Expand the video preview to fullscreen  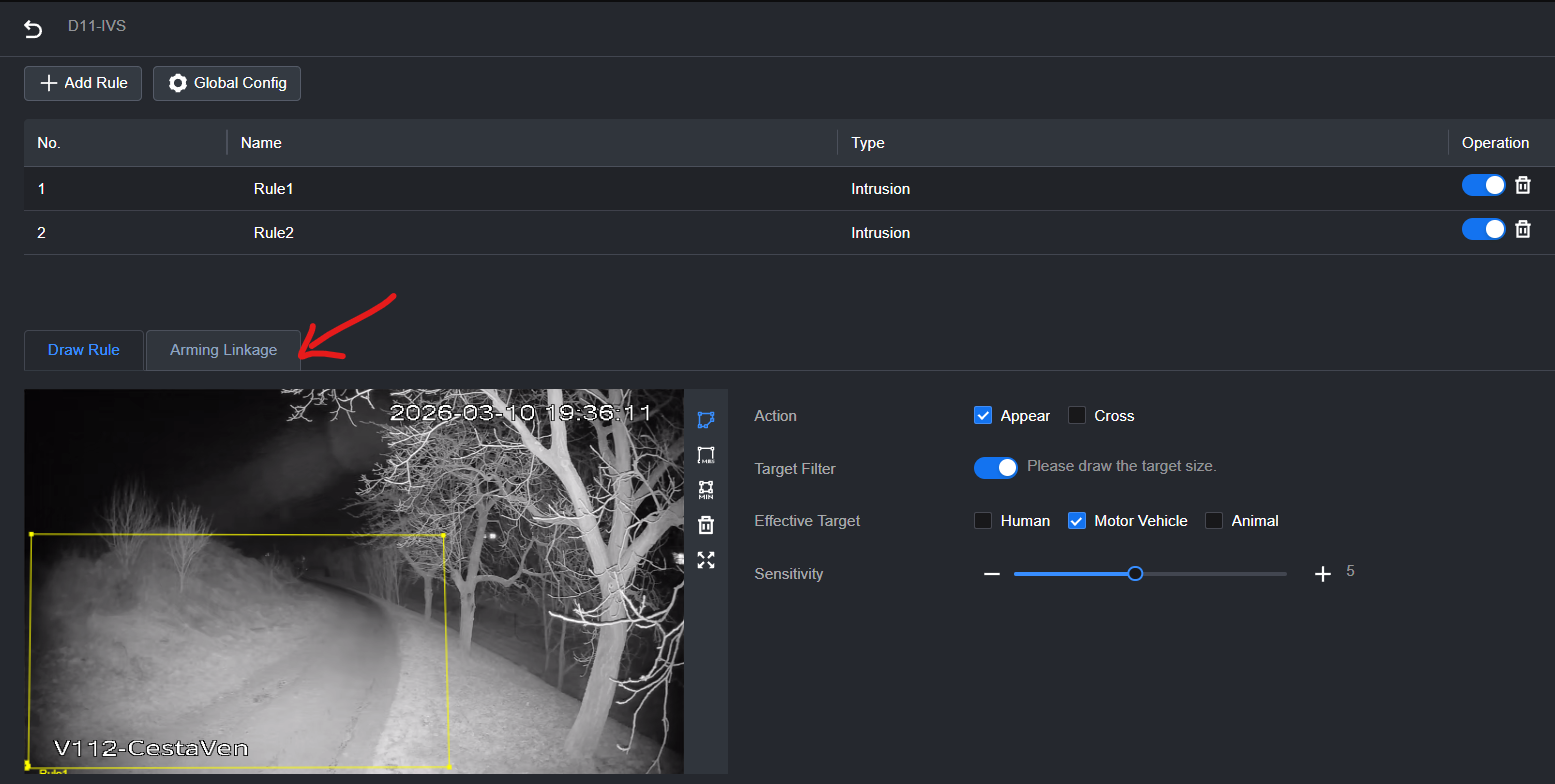(x=706, y=560)
